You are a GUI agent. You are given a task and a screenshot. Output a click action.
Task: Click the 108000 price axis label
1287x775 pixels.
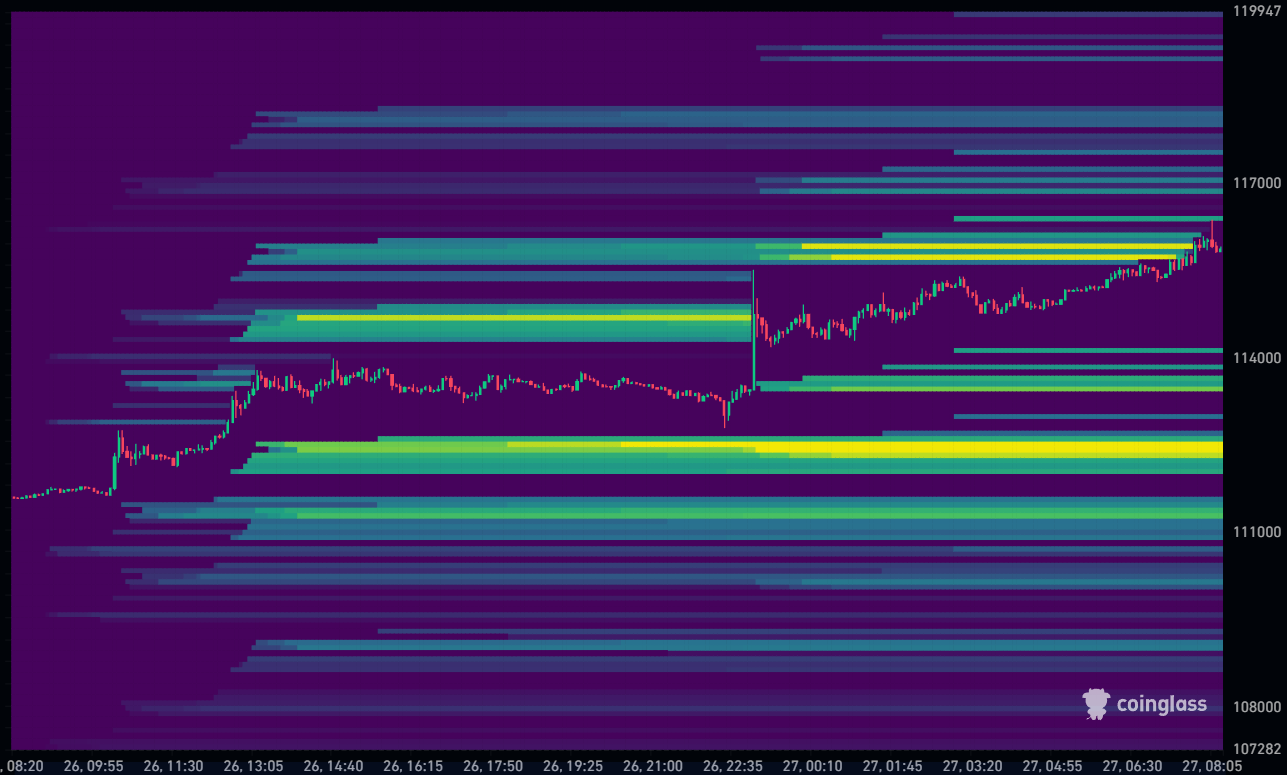(1257, 707)
